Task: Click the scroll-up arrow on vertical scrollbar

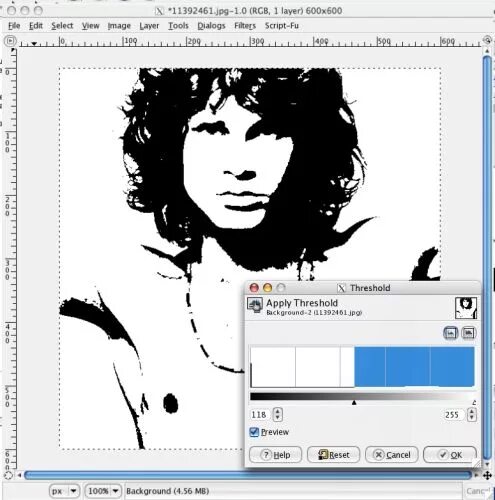Action: [488, 51]
